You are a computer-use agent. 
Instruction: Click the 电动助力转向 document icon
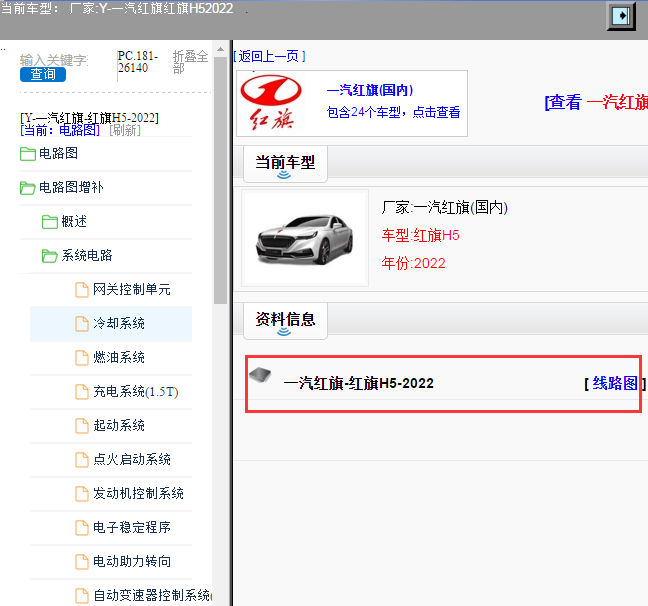point(82,561)
